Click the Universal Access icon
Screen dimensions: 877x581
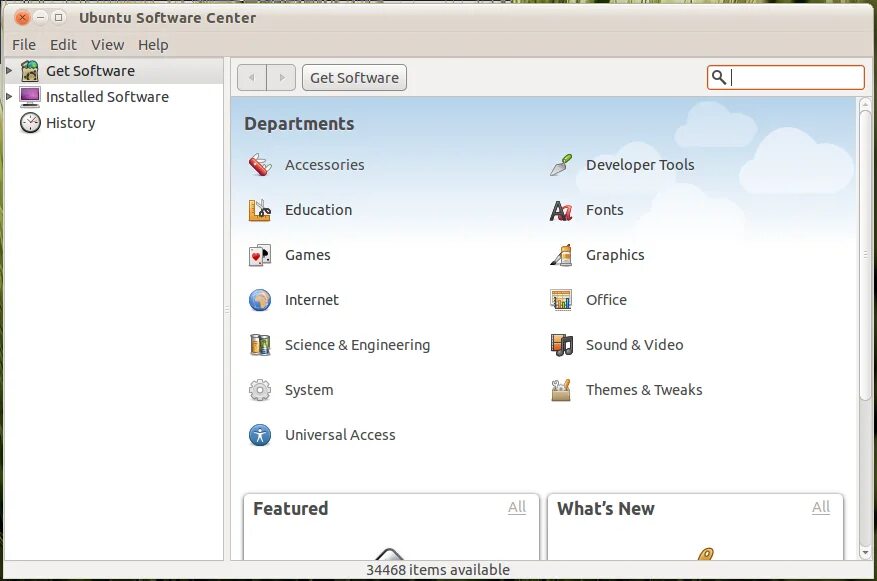point(260,435)
